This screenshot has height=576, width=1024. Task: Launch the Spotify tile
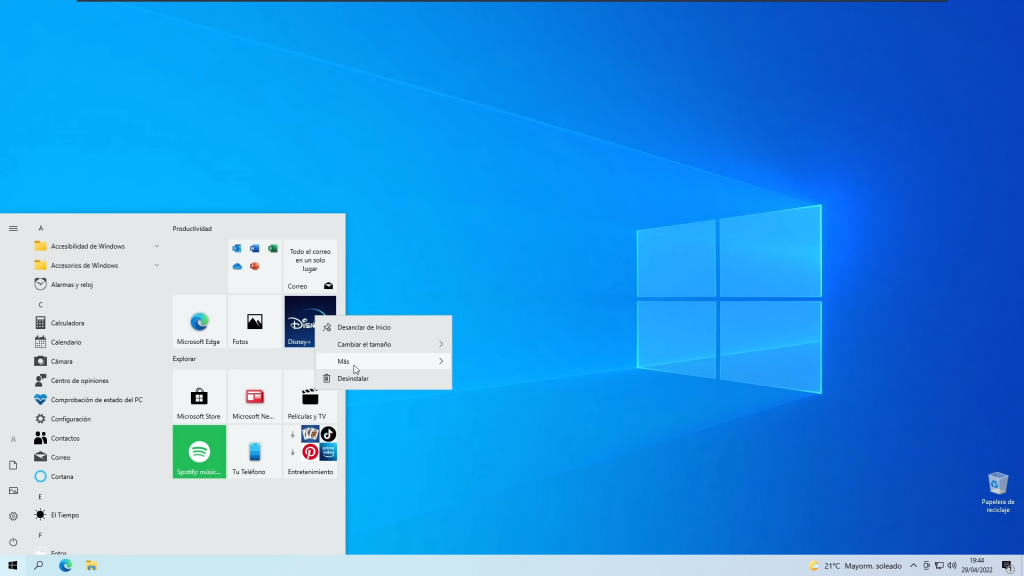click(199, 451)
